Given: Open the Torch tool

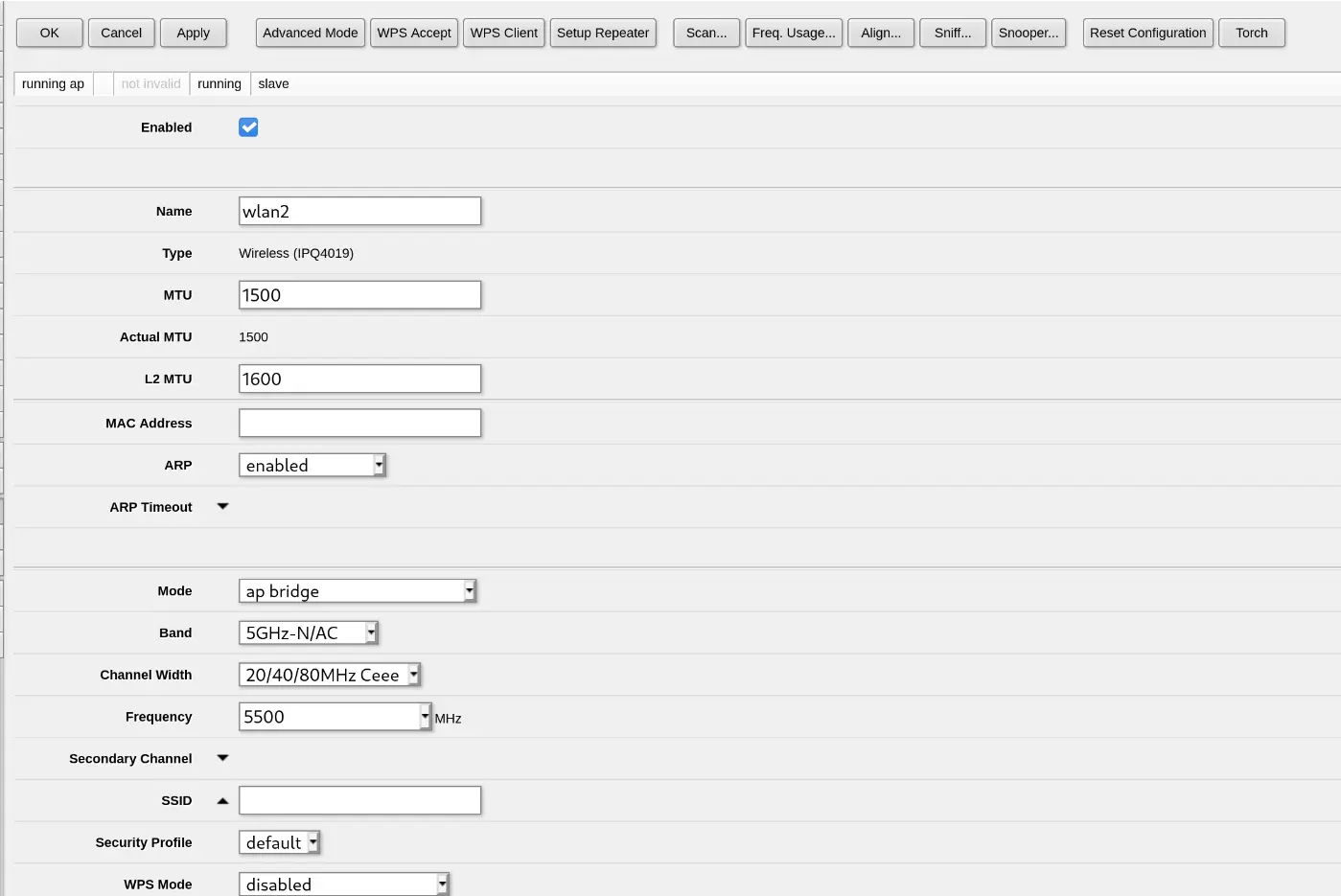Looking at the screenshot, I should tap(1252, 33).
